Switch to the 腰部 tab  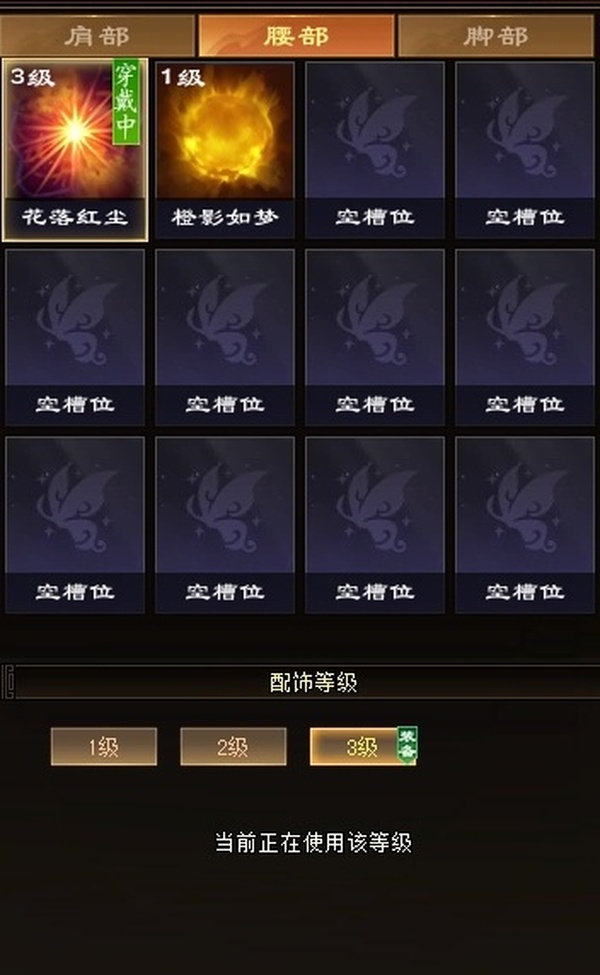297,35
